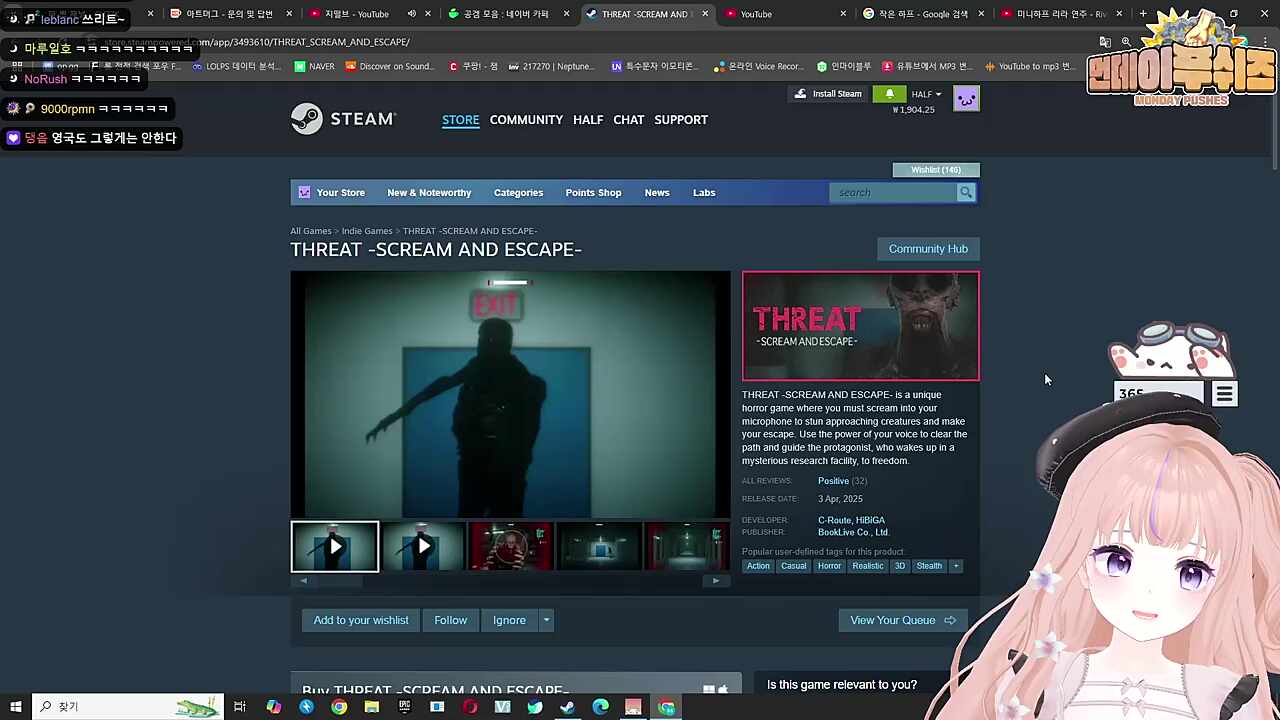
Task: Click the Steam logo in the header
Action: tap(343, 119)
